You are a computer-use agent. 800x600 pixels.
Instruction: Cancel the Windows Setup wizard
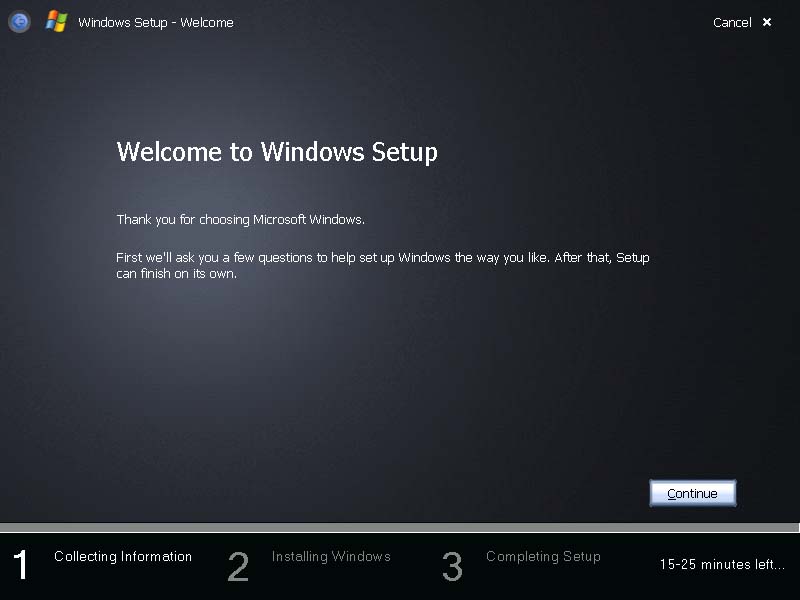pos(732,22)
